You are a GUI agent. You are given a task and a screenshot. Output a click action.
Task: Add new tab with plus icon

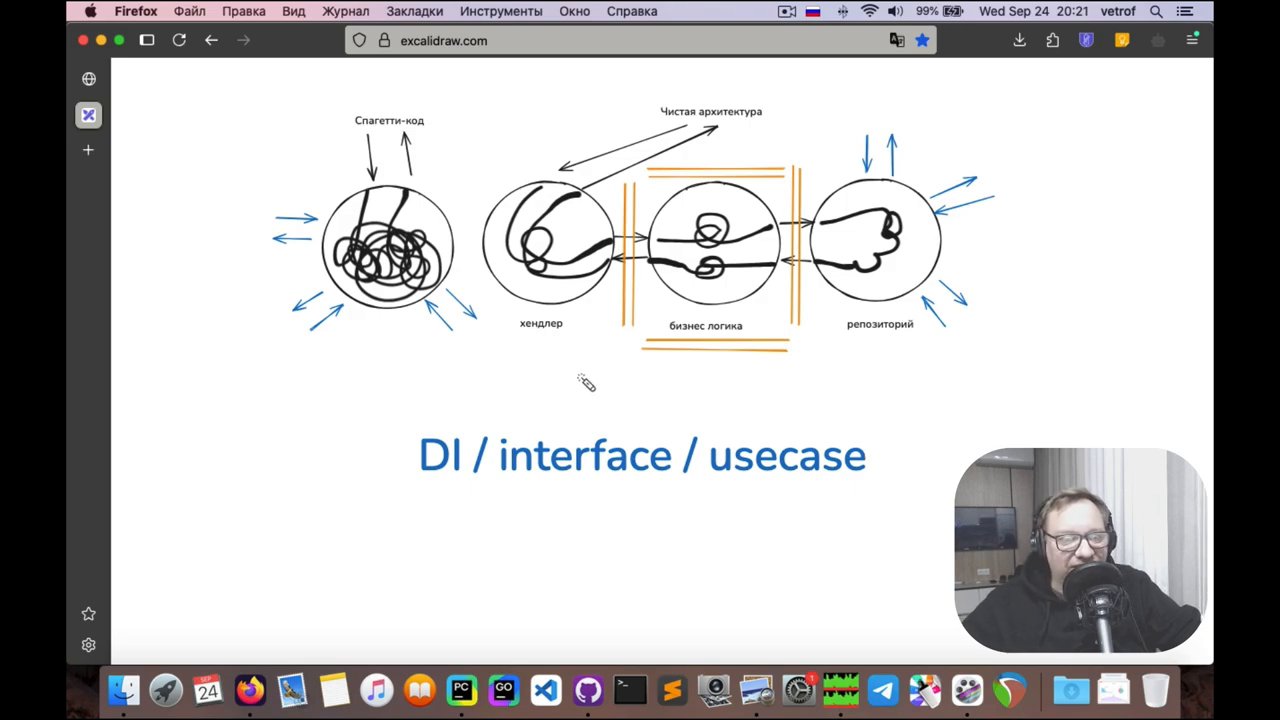coord(88,150)
